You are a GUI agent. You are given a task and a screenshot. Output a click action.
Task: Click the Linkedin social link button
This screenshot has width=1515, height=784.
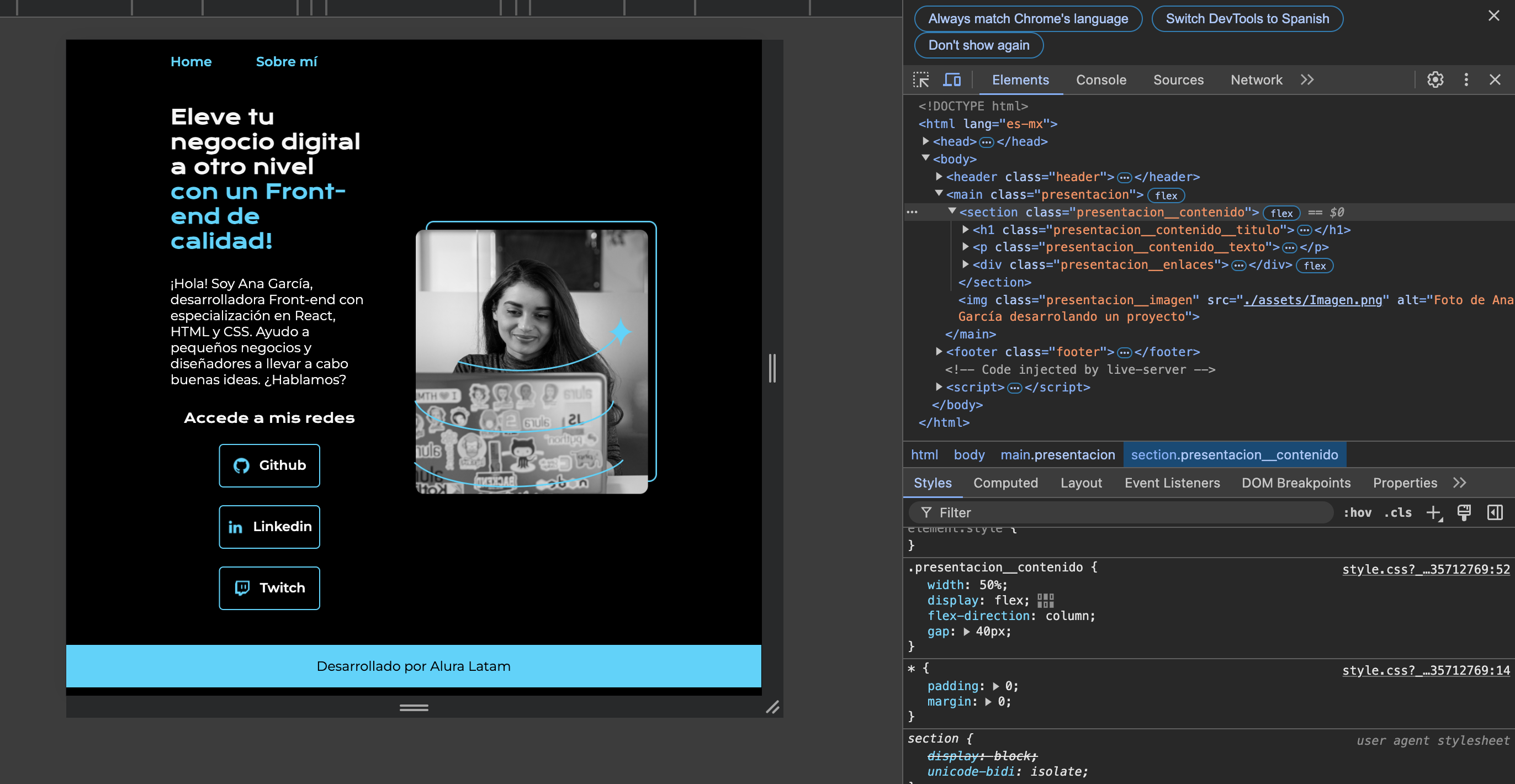[x=270, y=526]
